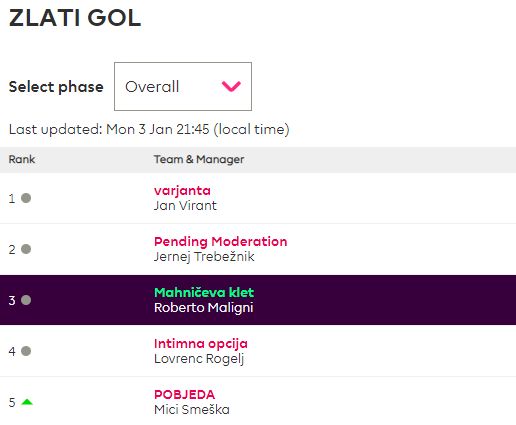Image resolution: width=516 pixels, height=425 pixels.
Task: Click manager name Lovrenc Rogelj
Action: [x=199, y=359]
